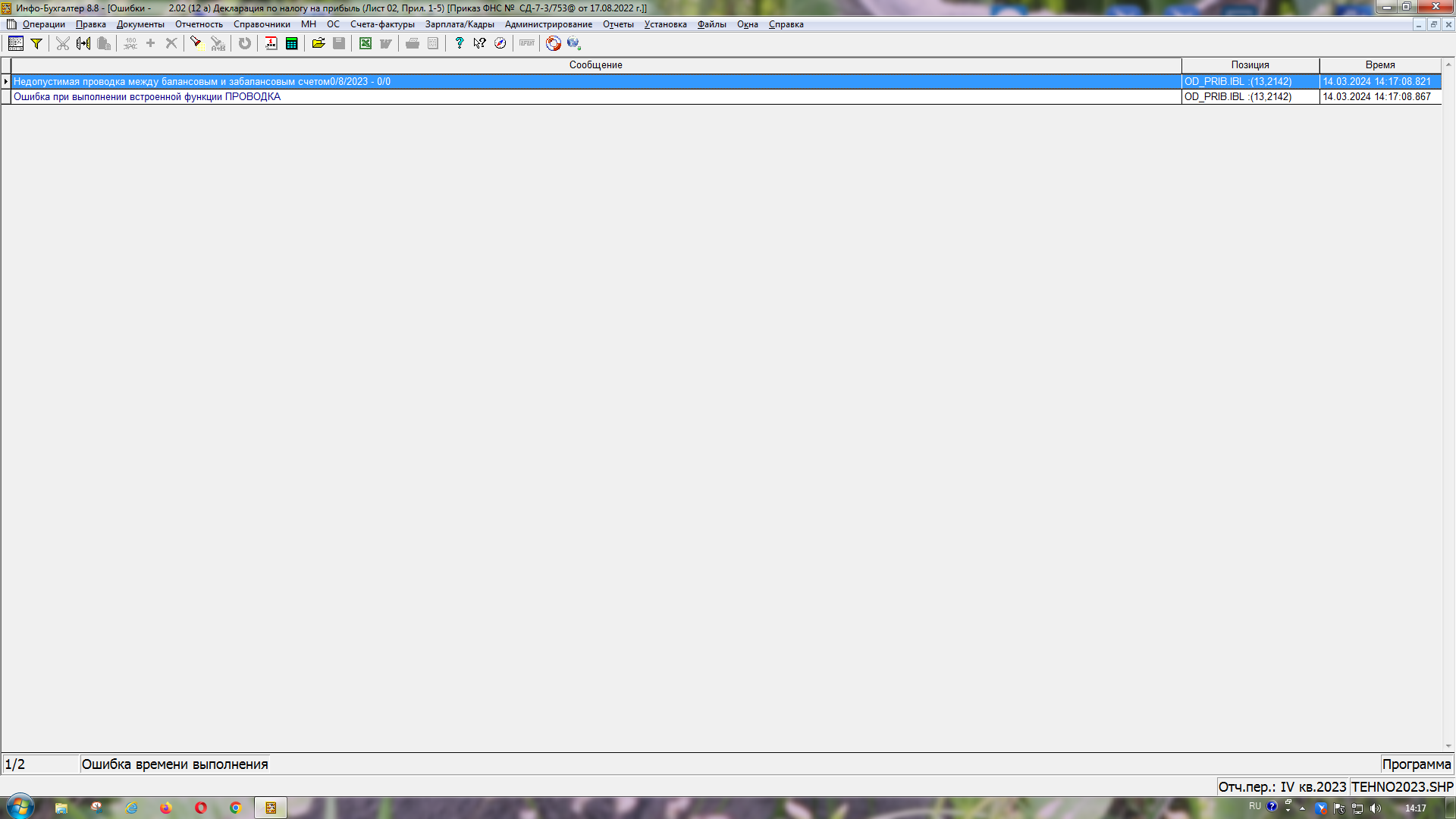Click the table view toolbar icon
The width and height of the screenshot is (1456, 819).
click(15, 43)
